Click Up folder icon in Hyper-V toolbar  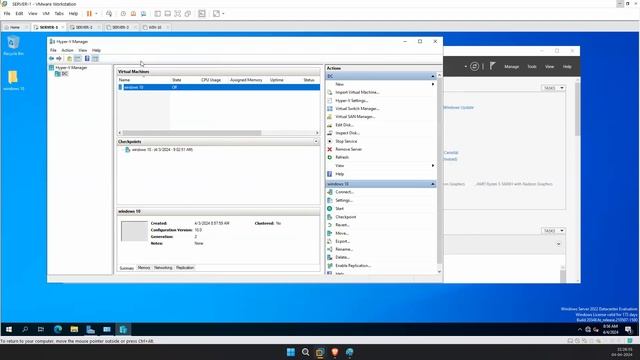(69, 58)
